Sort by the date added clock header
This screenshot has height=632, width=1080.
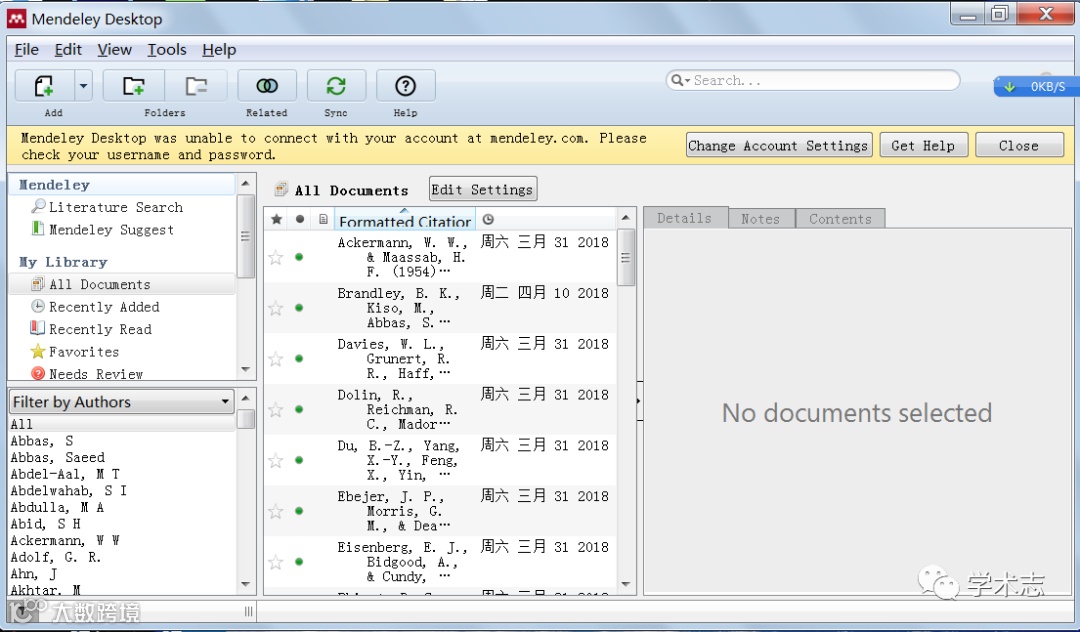tap(488, 219)
